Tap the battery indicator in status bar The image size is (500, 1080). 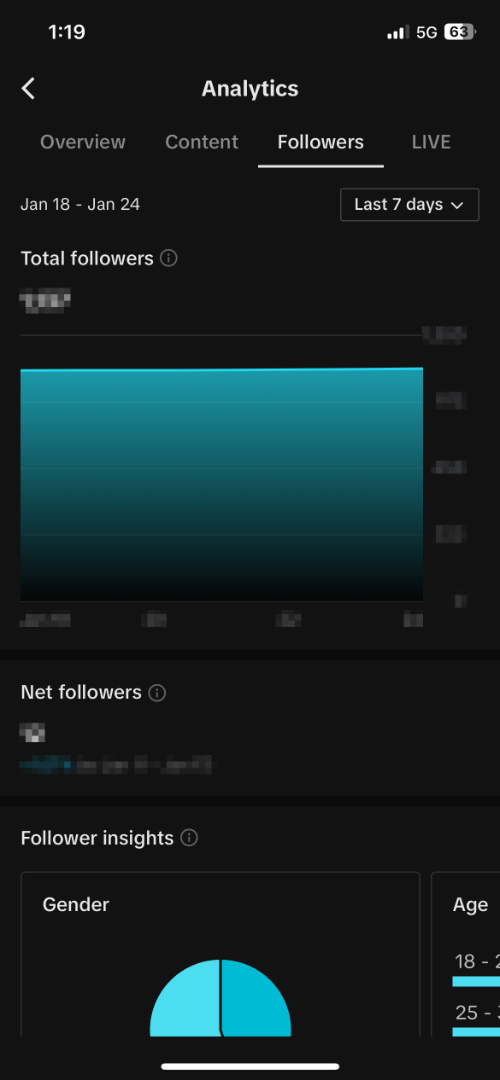coord(460,32)
